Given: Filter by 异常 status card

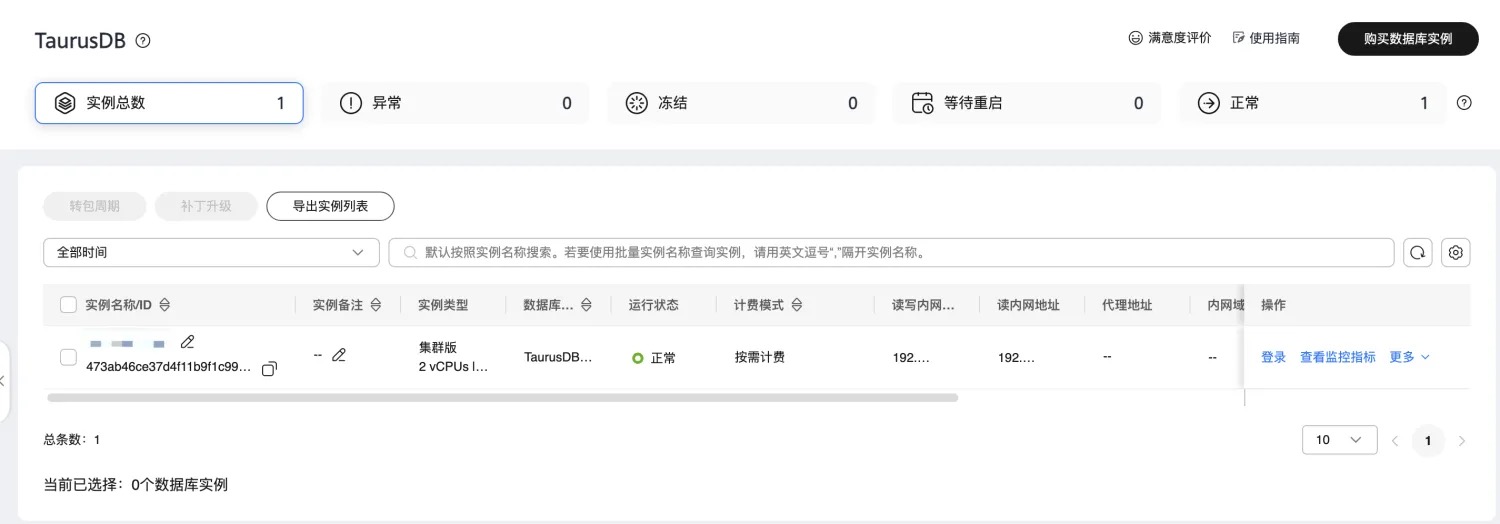Looking at the screenshot, I should [455, 103].
